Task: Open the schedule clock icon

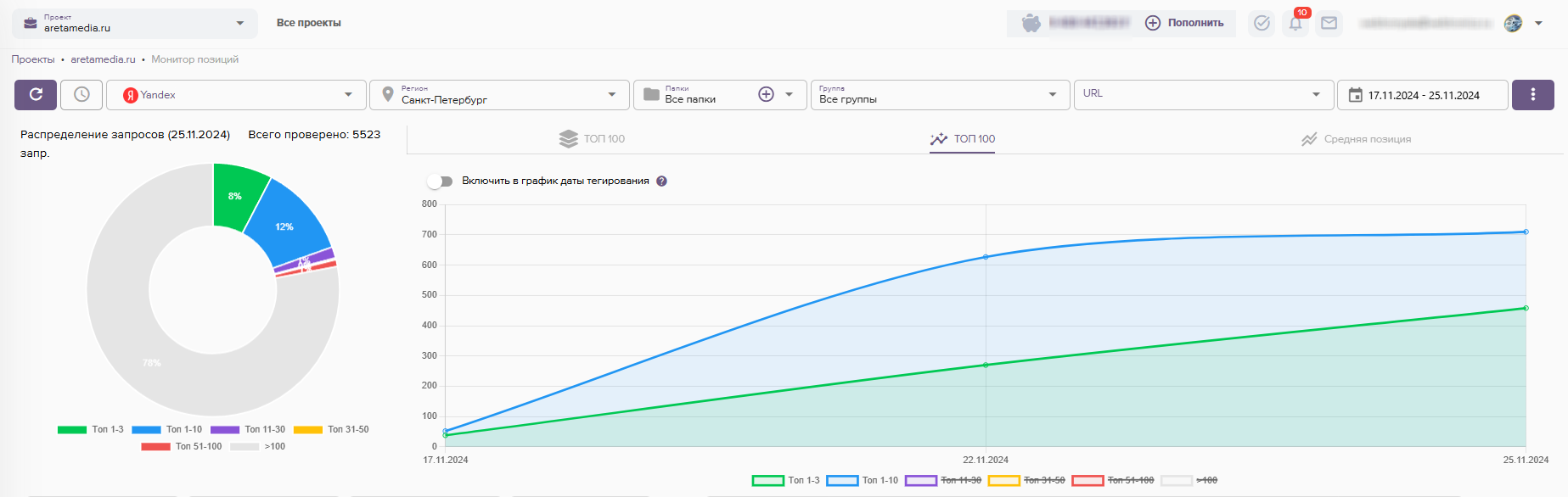Action: (x=81, y=95)
